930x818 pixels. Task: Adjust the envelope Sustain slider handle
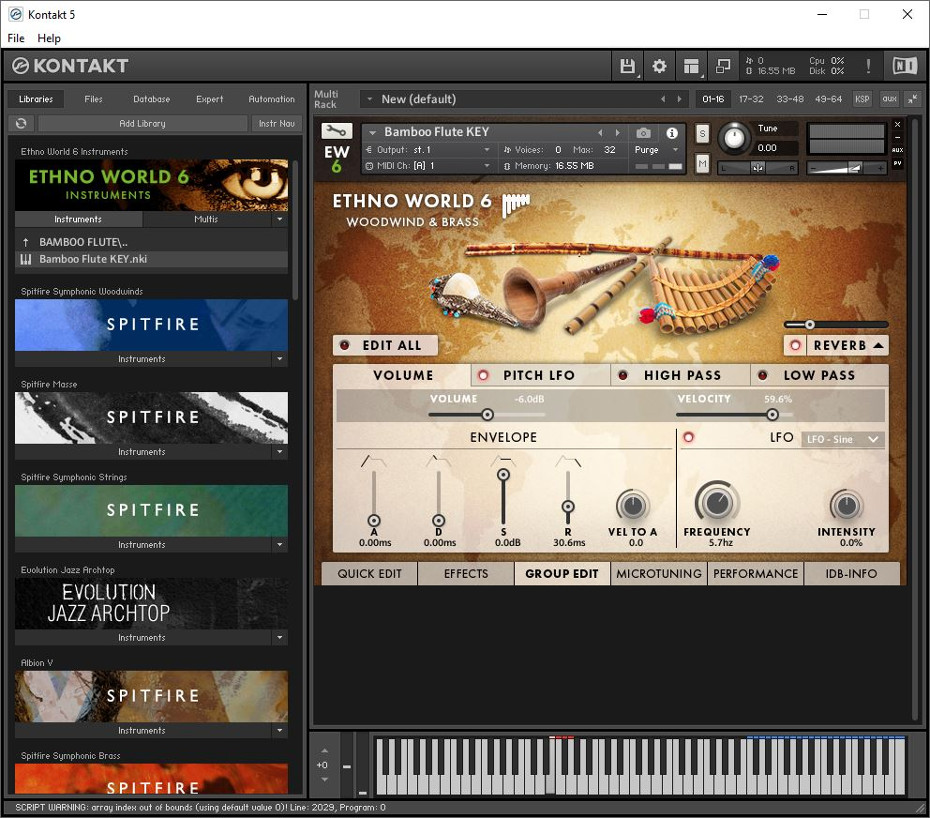click(503, 475)
